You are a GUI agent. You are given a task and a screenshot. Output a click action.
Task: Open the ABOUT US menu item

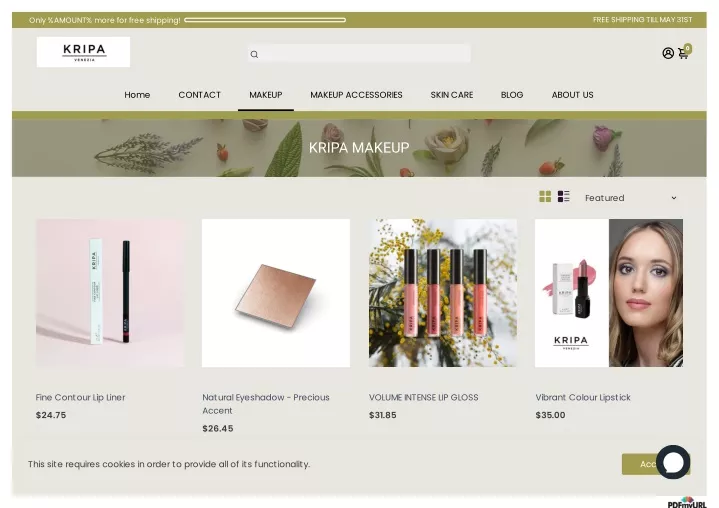(572, 95)
